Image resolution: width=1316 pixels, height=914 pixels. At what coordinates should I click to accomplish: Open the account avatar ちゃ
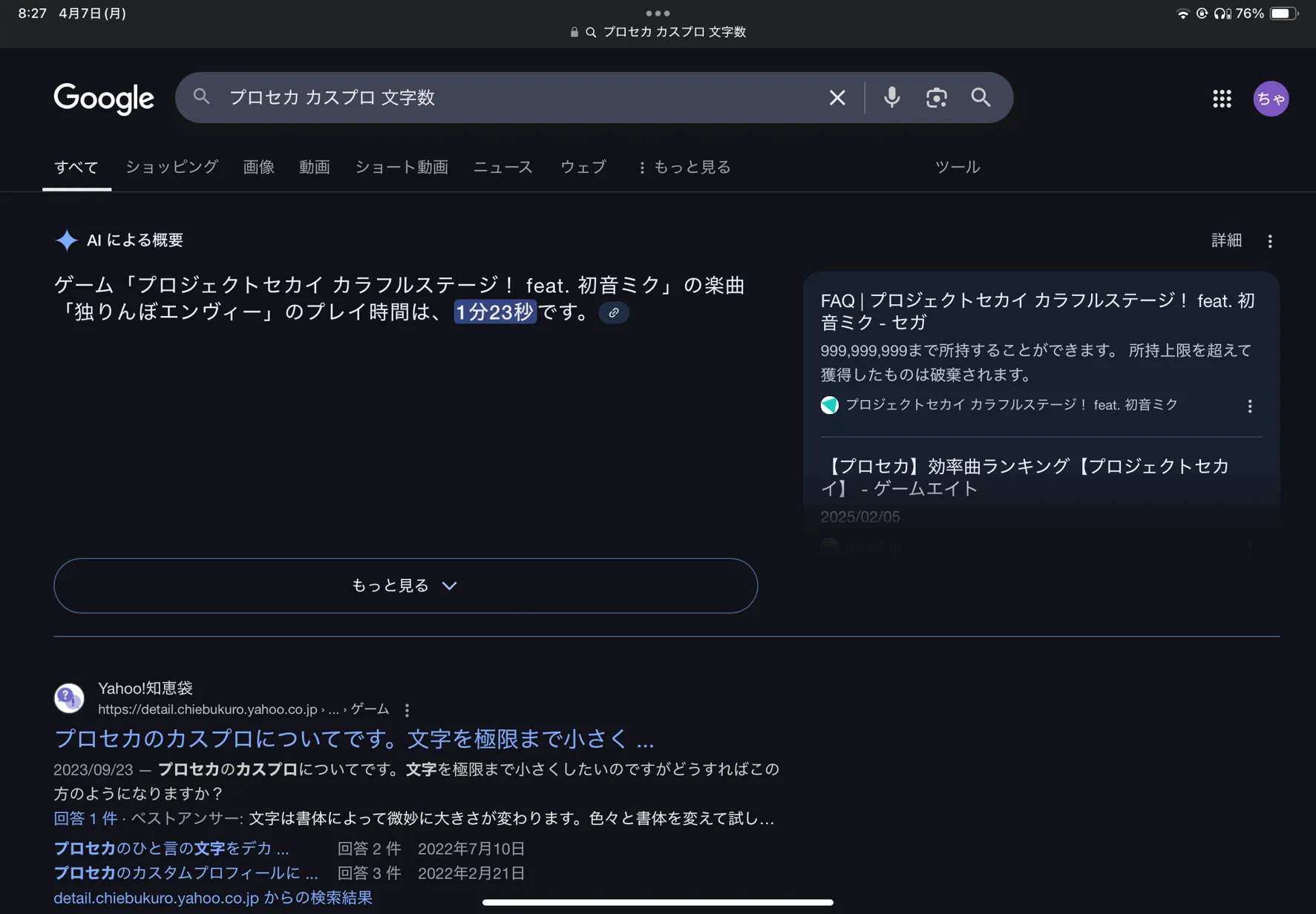(1271, 99)
